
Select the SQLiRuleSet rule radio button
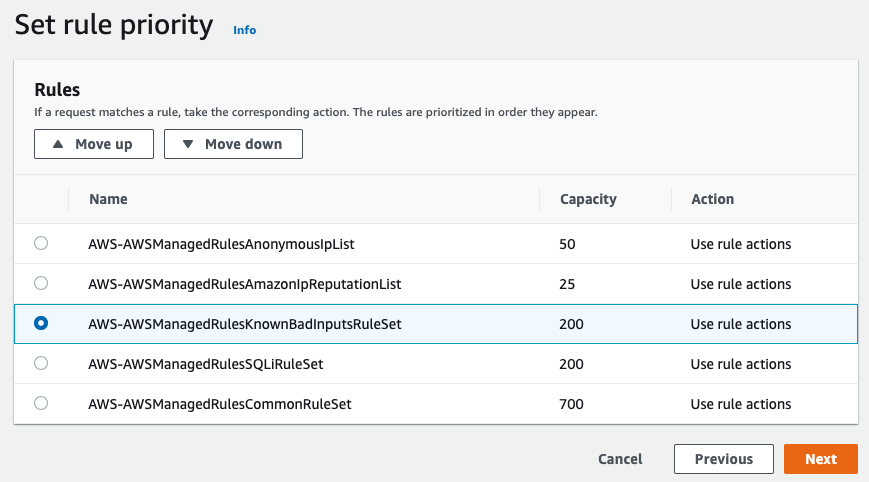coord(41,363)
